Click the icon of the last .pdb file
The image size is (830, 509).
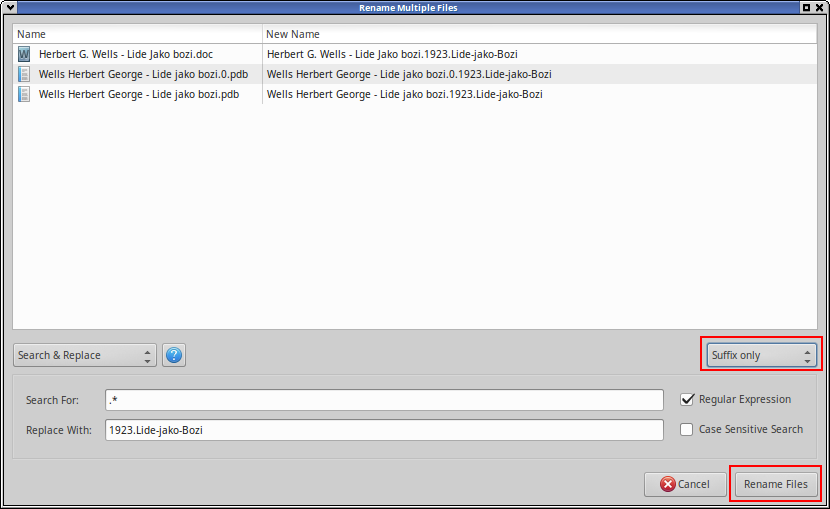(x=25, y=94)
